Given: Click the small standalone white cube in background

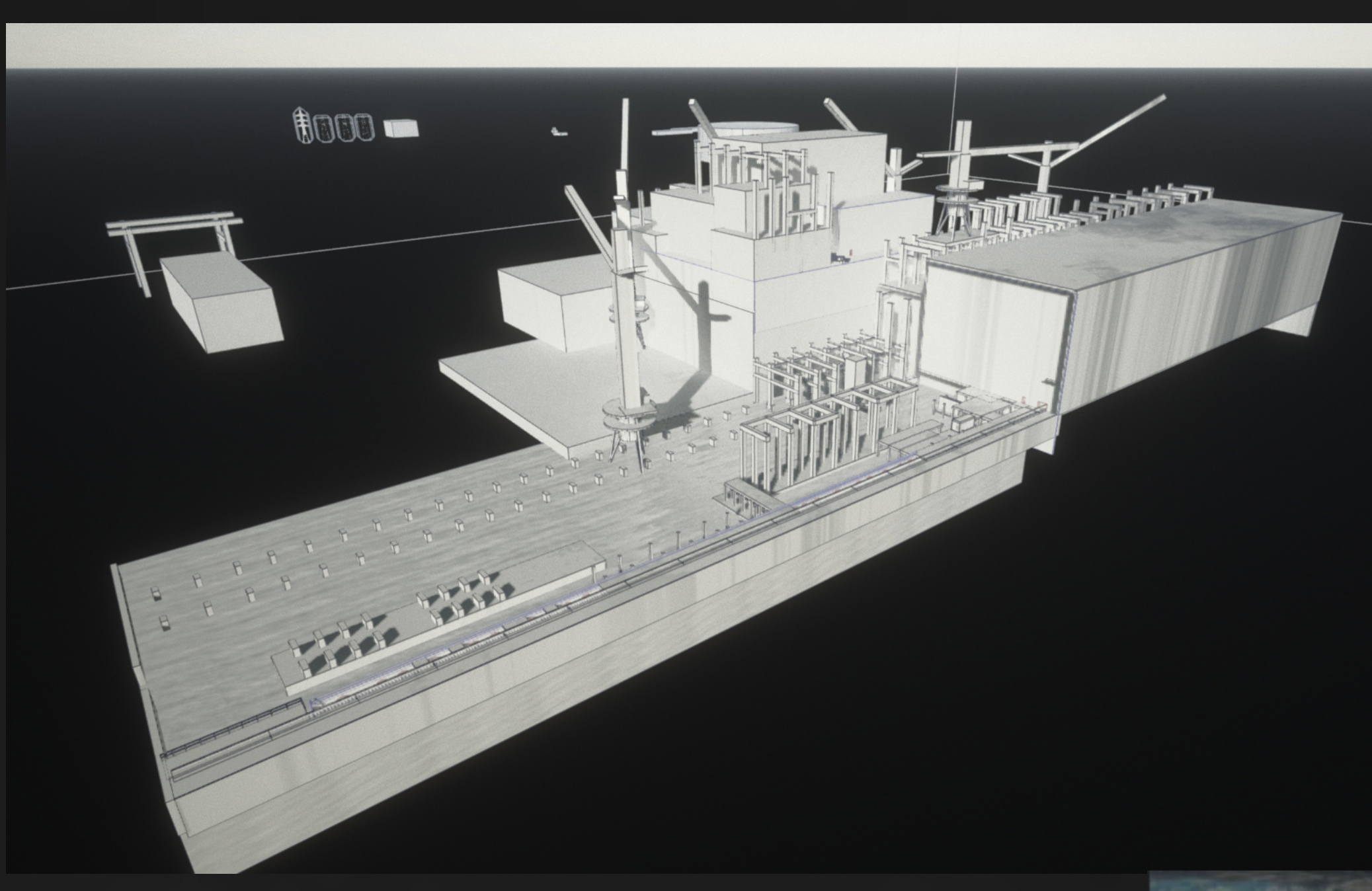Looking at the screenshot, I should click(401, 128).
